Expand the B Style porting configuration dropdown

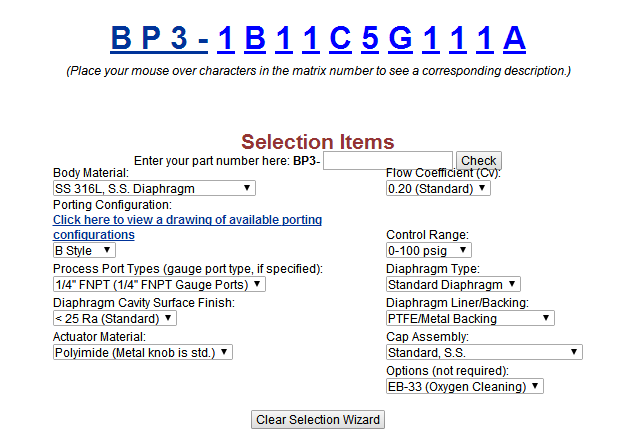pos(84,250)
